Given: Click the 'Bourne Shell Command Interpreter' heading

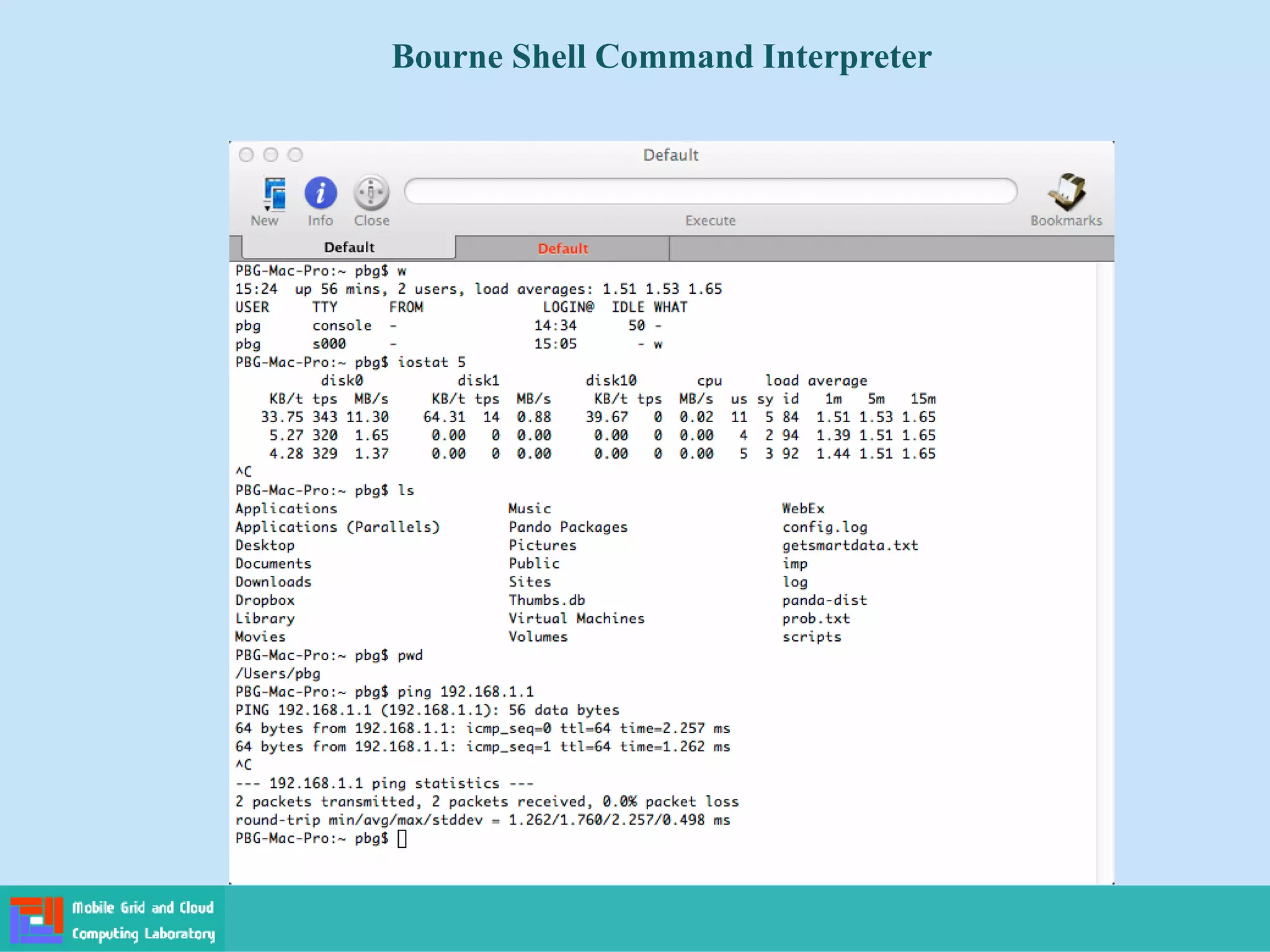Looking at the screenshot, I should tap(662, 56).
